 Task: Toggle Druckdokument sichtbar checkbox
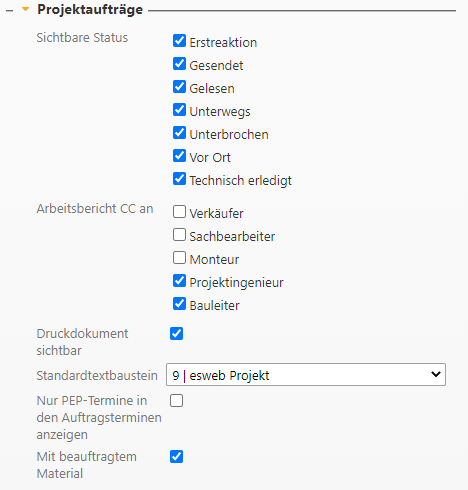click(x=176, y=334)
